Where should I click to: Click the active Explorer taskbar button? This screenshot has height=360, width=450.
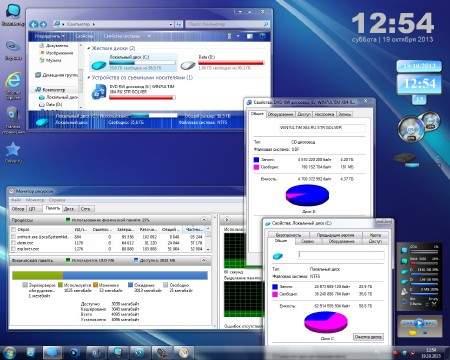click(x=52, y=352)
